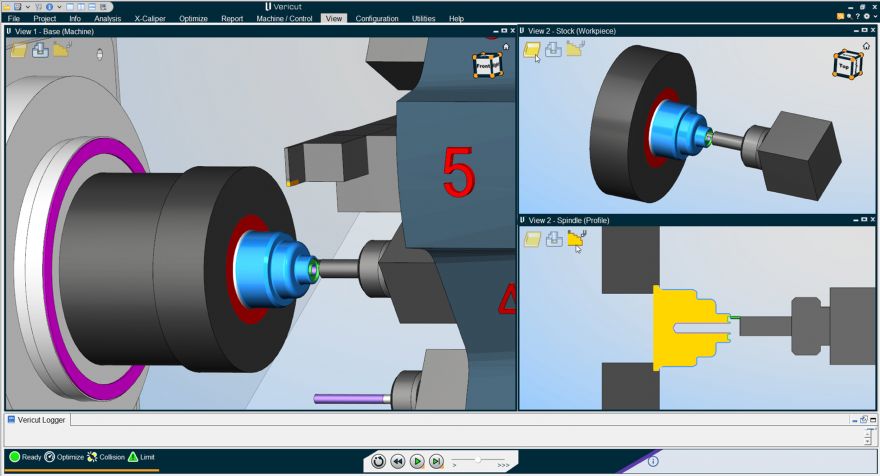Open the Machine / Control menu
Image resolution: width=880 pixels, height=476 pixels.
click(x=284, y=19)
